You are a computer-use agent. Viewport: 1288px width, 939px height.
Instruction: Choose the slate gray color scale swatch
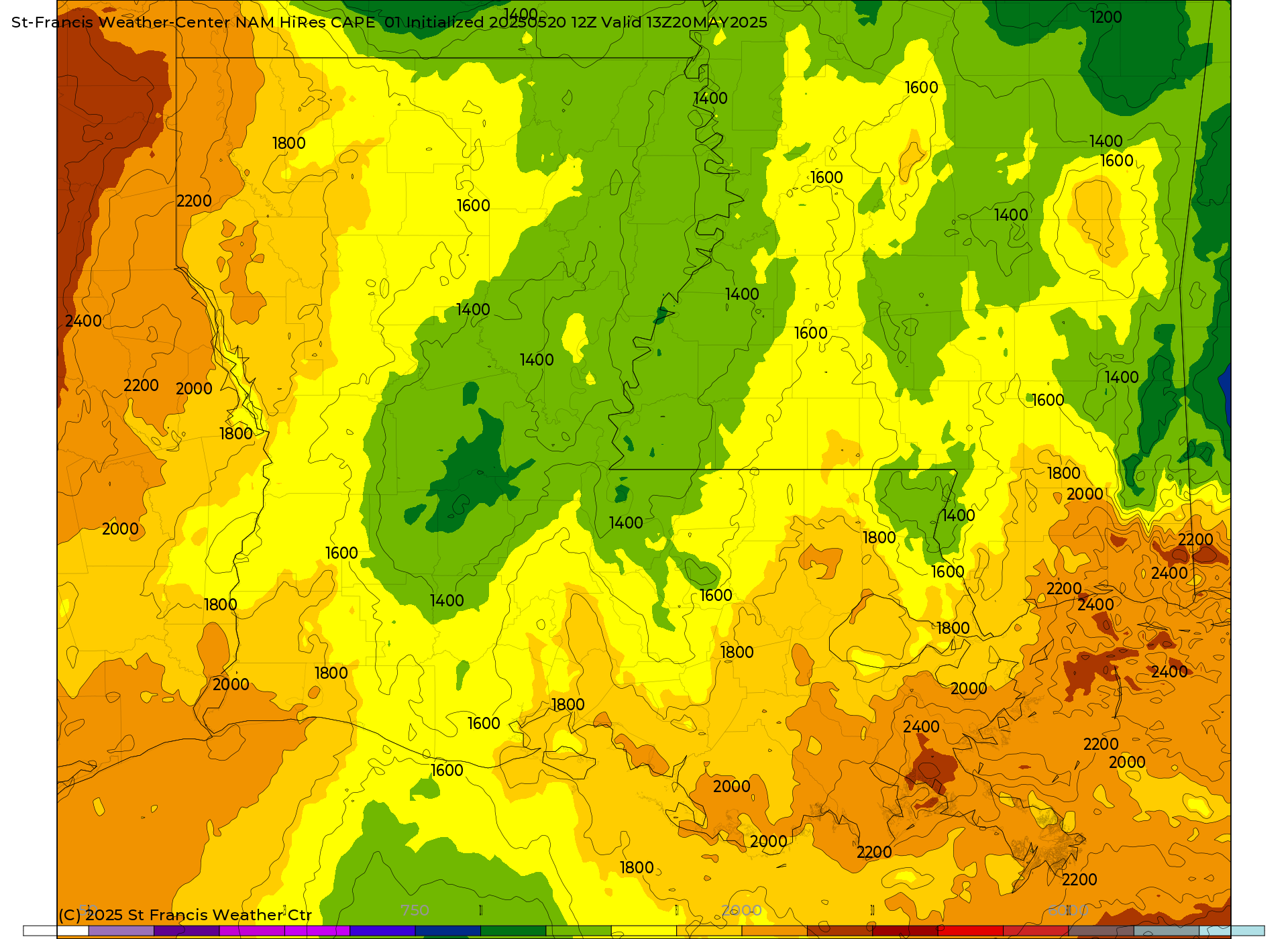click(x=1166, y=931)
